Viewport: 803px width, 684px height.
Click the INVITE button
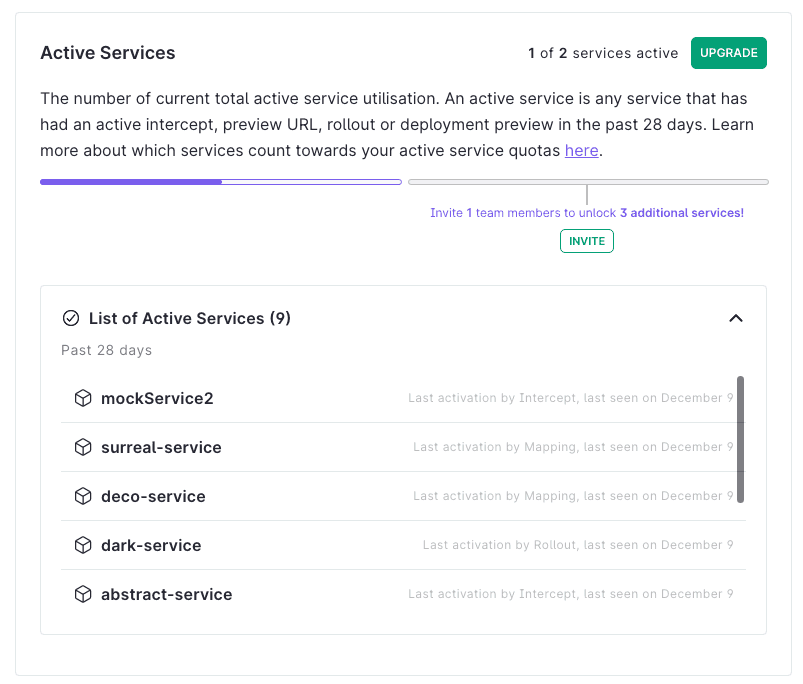(x=586, y=241)
